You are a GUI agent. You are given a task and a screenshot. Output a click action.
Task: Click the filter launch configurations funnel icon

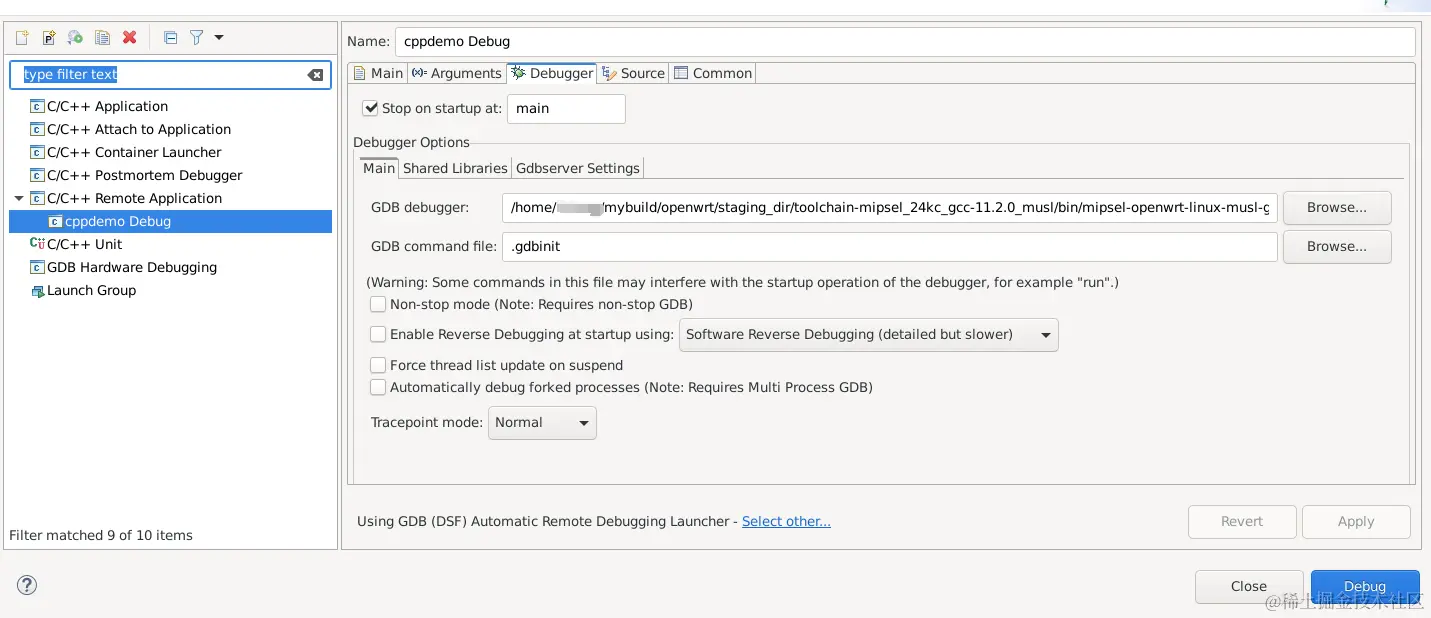pos(197,38)
